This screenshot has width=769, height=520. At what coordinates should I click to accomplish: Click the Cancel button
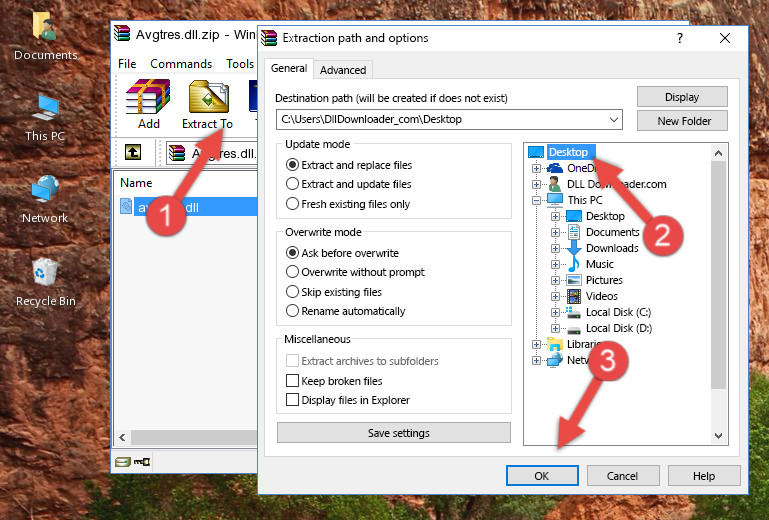coord(622,476)
